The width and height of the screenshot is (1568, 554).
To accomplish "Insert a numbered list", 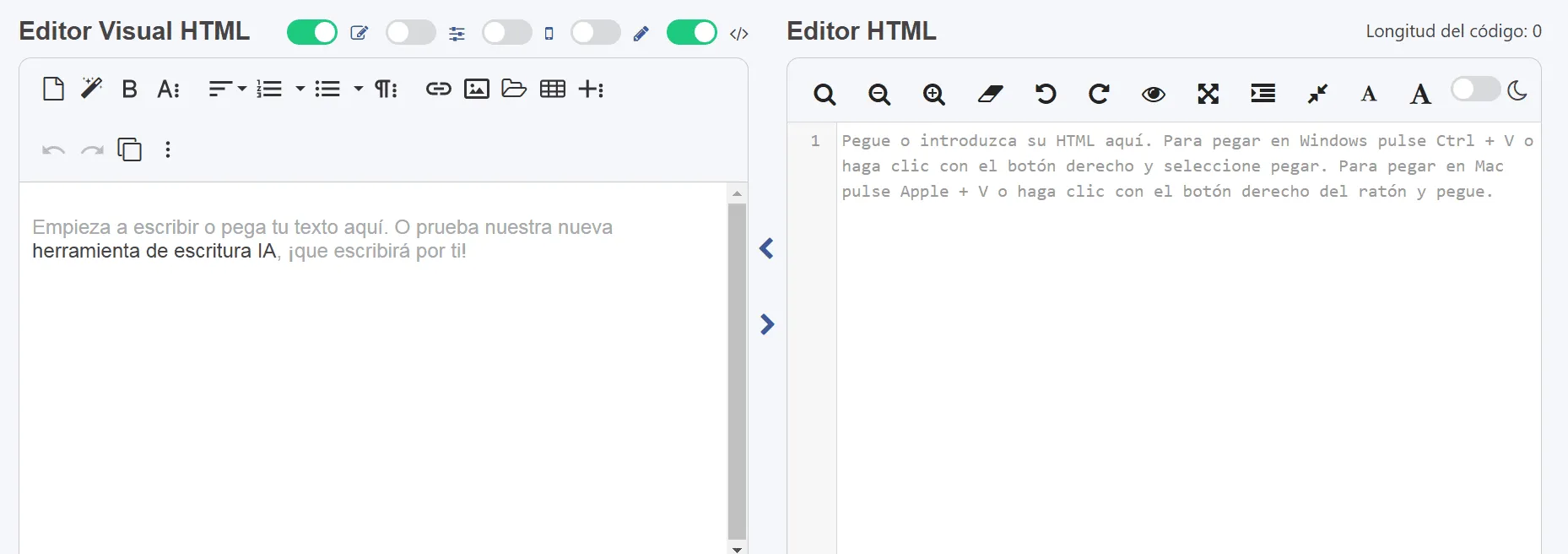I will coord(269,89).
